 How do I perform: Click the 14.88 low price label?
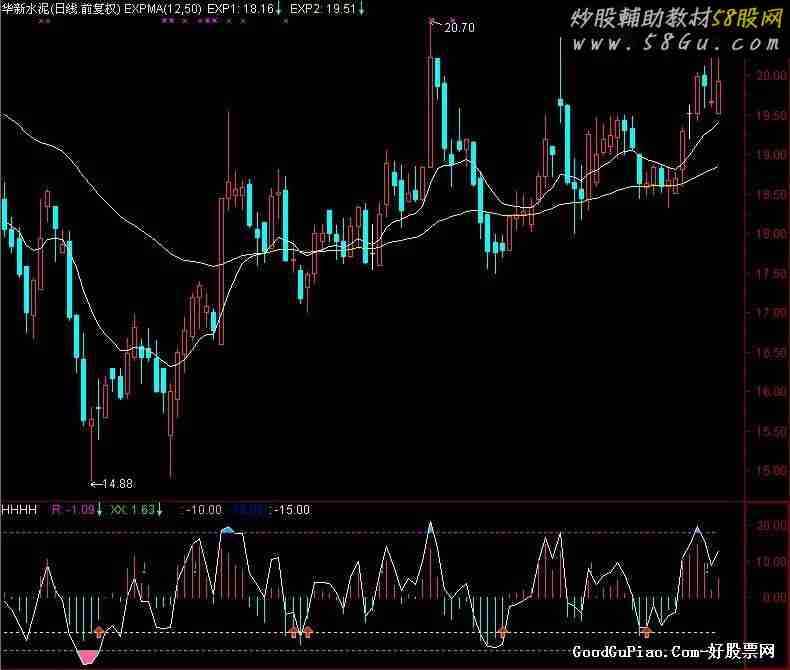click(115, 484)
